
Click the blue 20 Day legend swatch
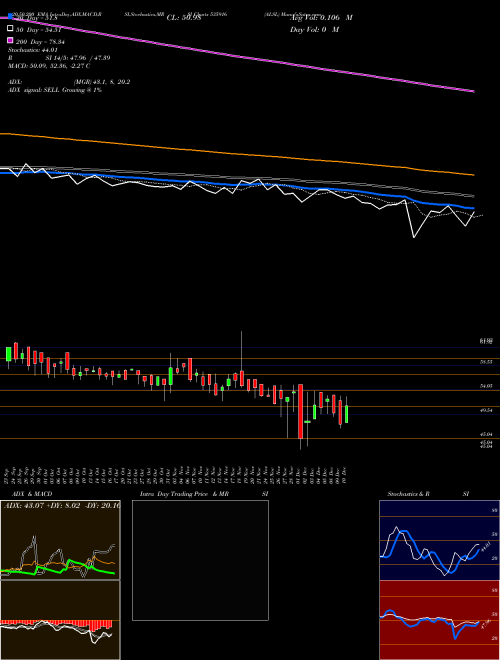[10, 16]
